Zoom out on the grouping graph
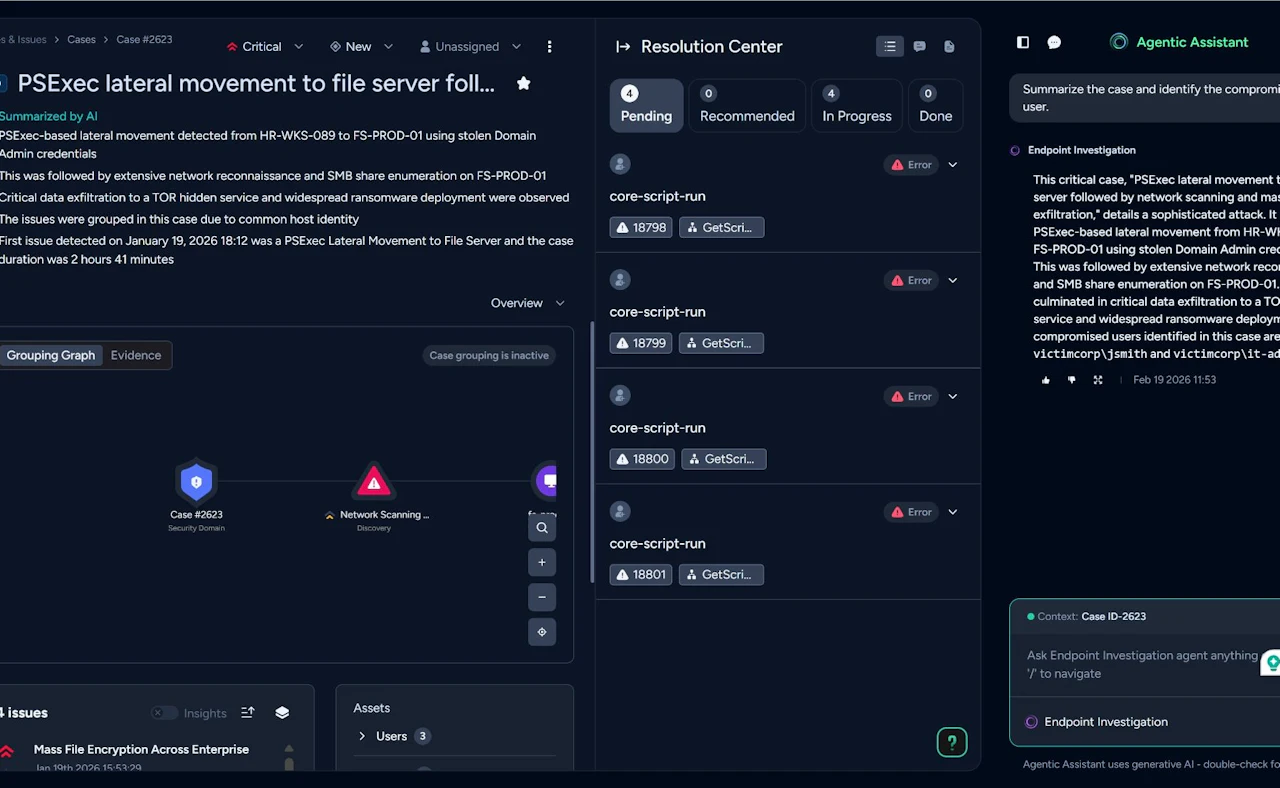Viewport: 1280px width, 788px height. pyautogui.click(x=542, y=597)
